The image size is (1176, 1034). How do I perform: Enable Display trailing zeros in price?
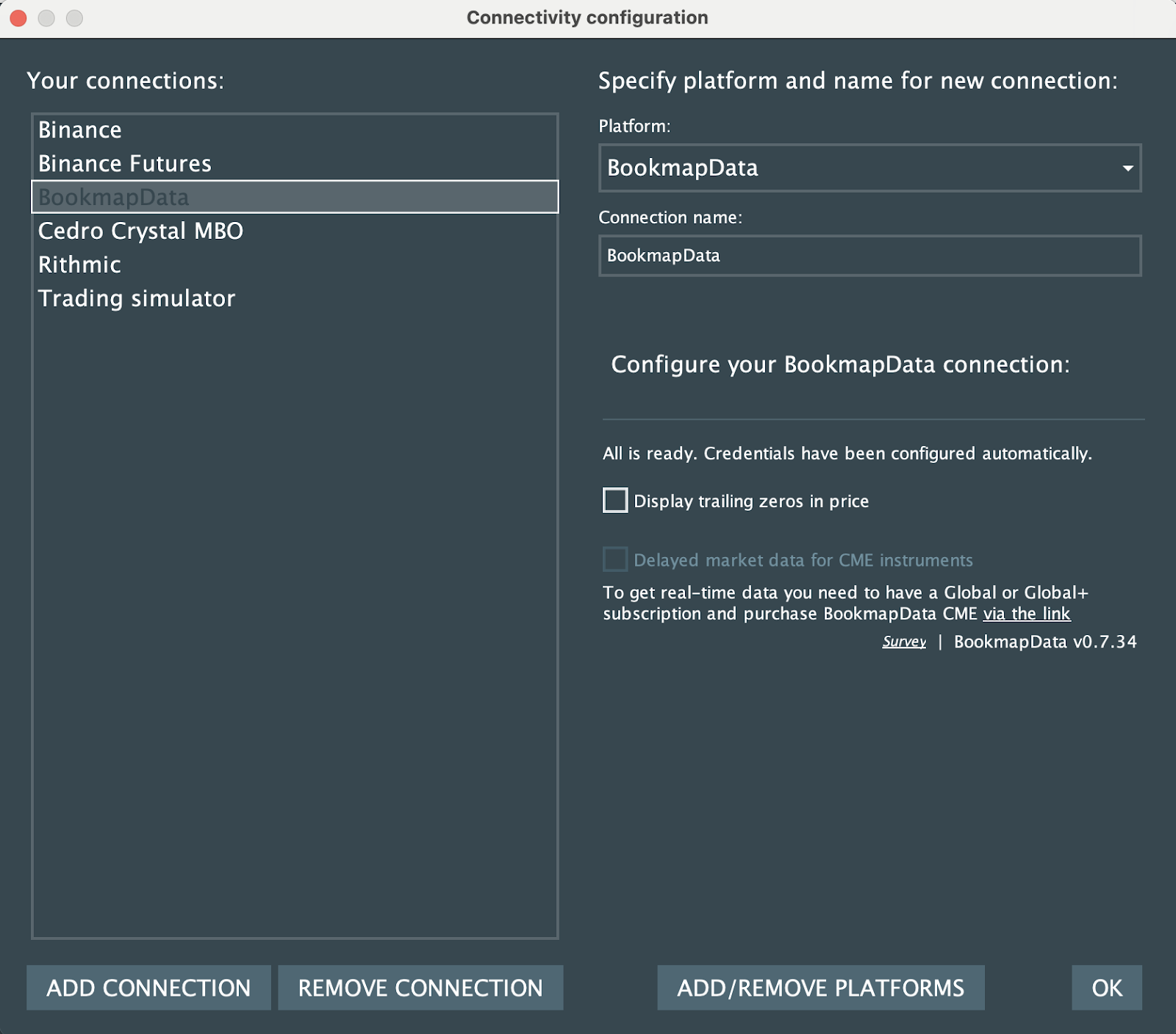coord(615,500)
